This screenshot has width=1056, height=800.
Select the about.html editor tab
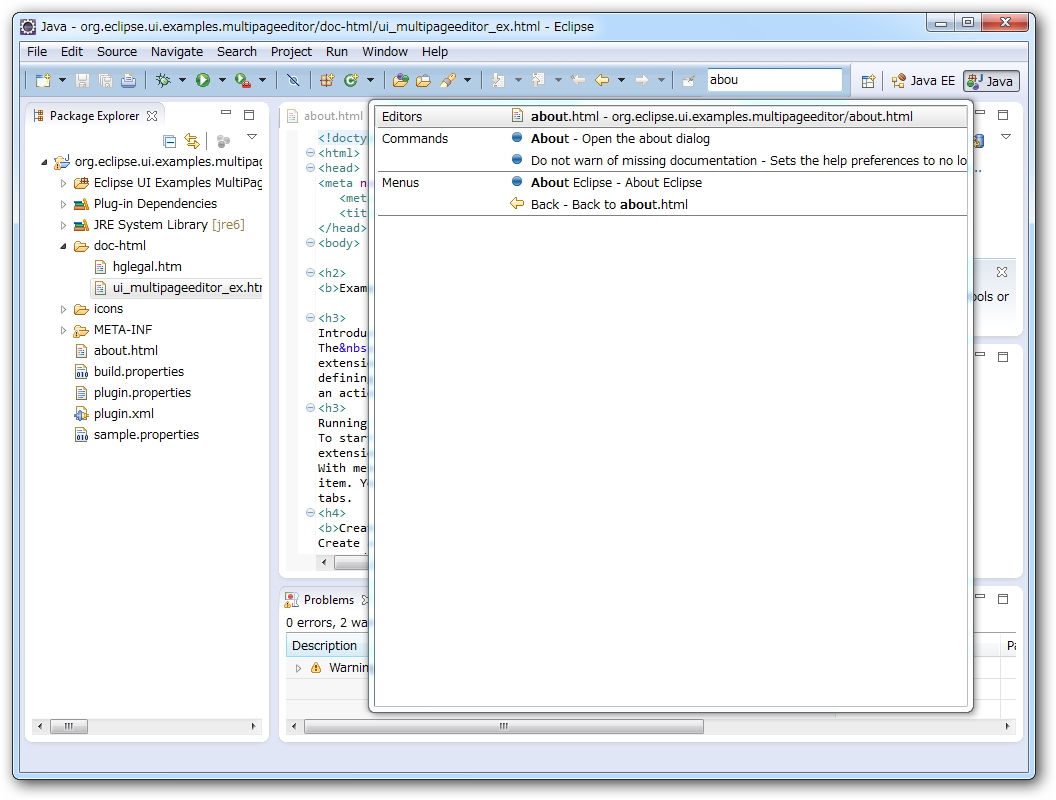[332, 116]
